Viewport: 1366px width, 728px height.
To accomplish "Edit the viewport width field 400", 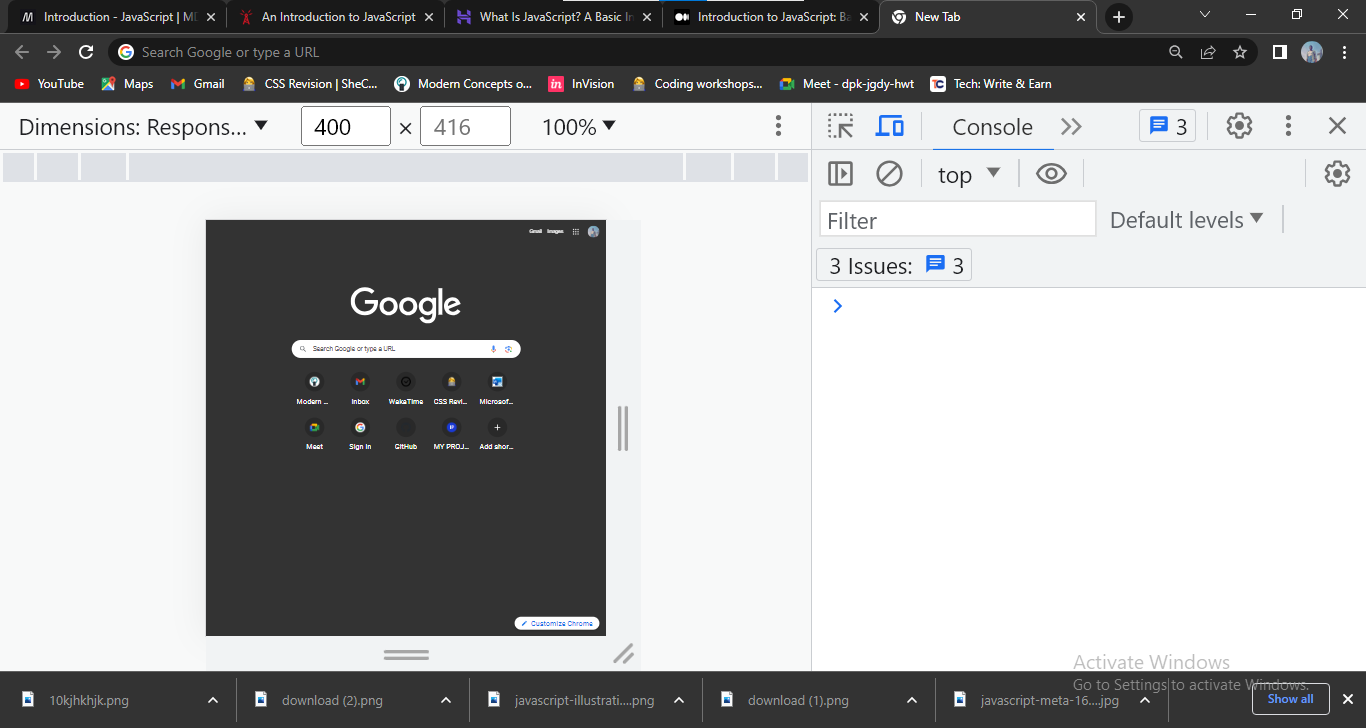I will 346,127.
